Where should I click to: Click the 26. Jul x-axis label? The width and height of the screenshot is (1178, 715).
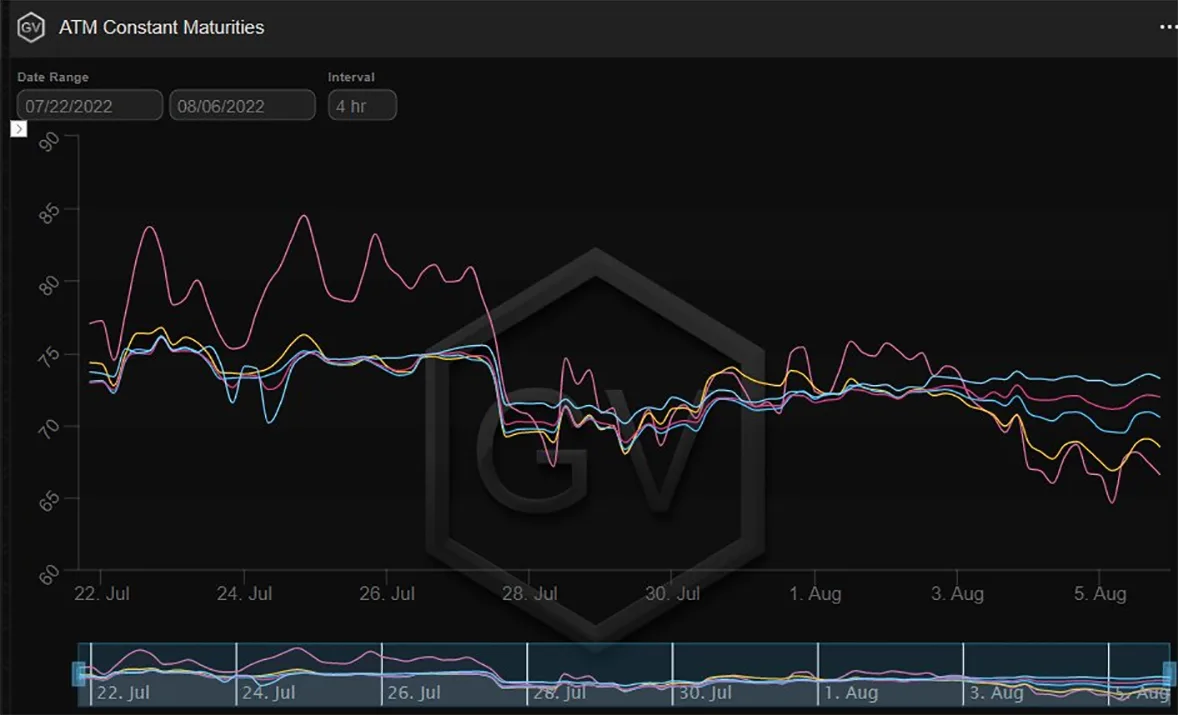[x=387, y=593]
